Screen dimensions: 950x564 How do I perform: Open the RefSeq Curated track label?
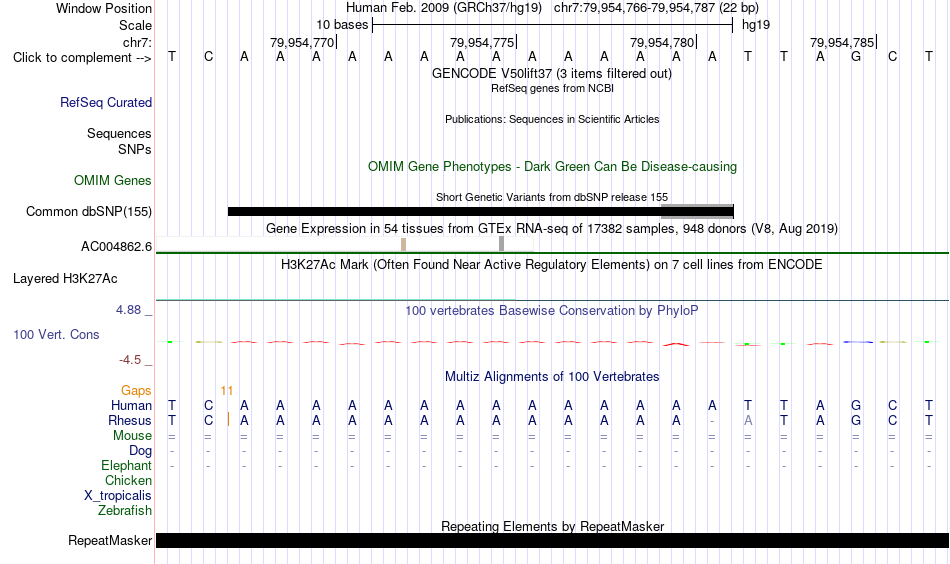[106, 102]
